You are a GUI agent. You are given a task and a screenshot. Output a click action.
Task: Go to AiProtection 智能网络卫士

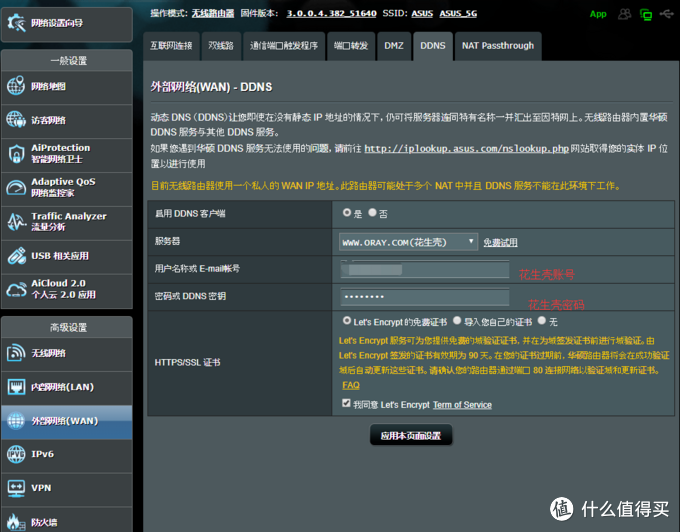pyautogui.click(x=66, y=154)
